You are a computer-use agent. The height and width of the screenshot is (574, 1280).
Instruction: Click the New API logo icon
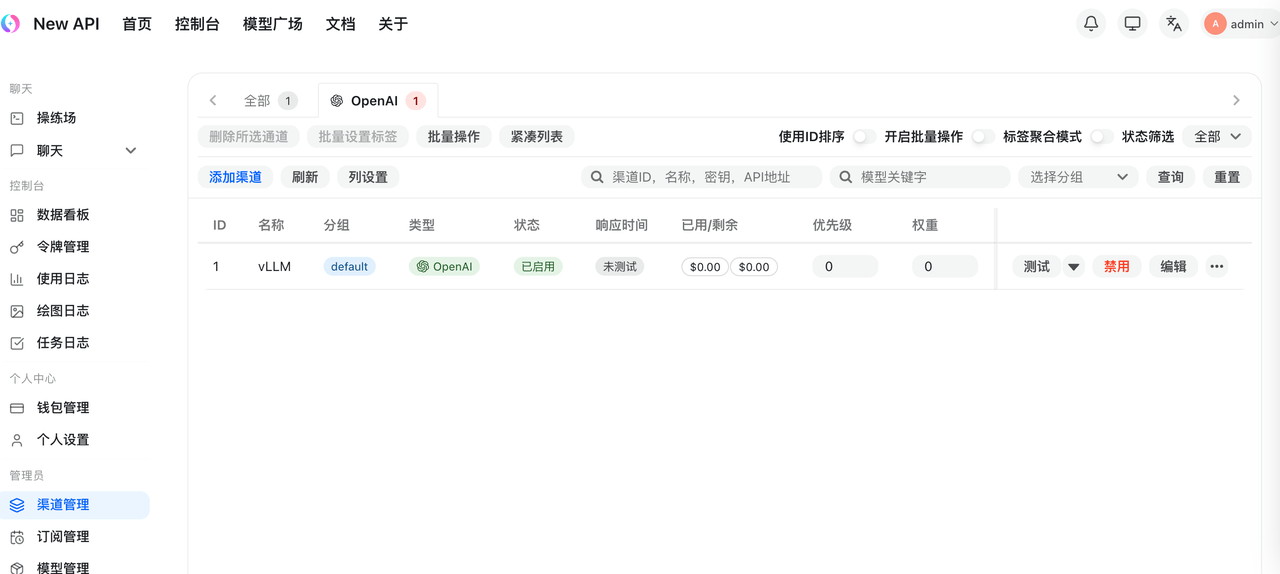click(x=11, y=24)
